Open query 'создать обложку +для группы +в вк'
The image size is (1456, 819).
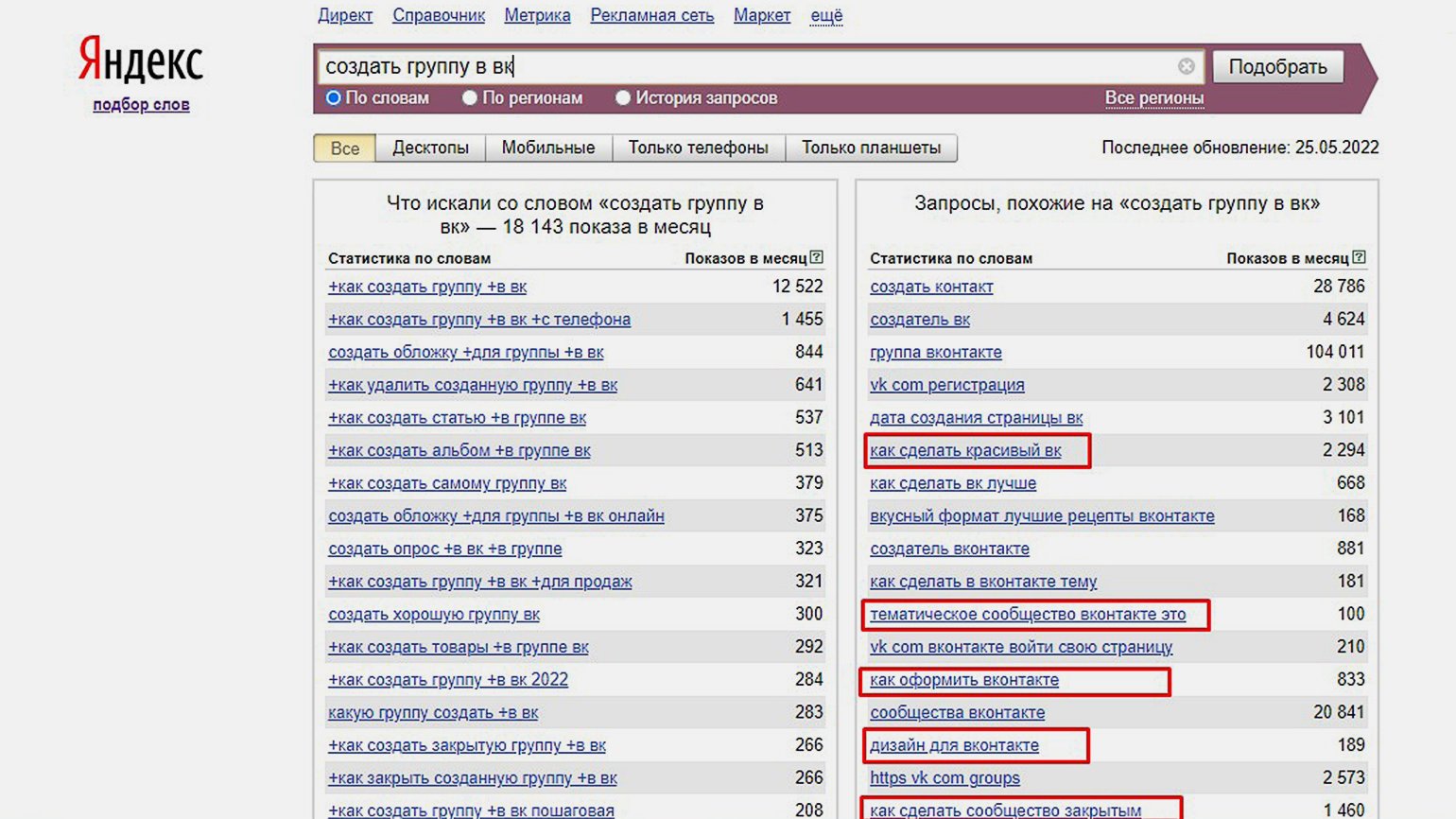466,352
